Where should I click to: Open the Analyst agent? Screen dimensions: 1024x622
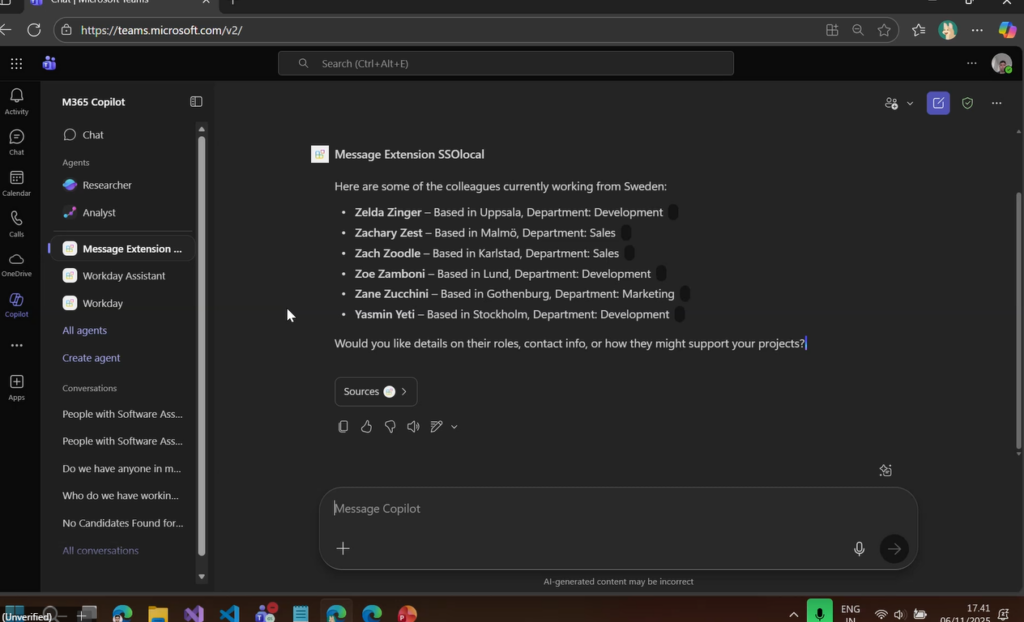coord(122,212)
